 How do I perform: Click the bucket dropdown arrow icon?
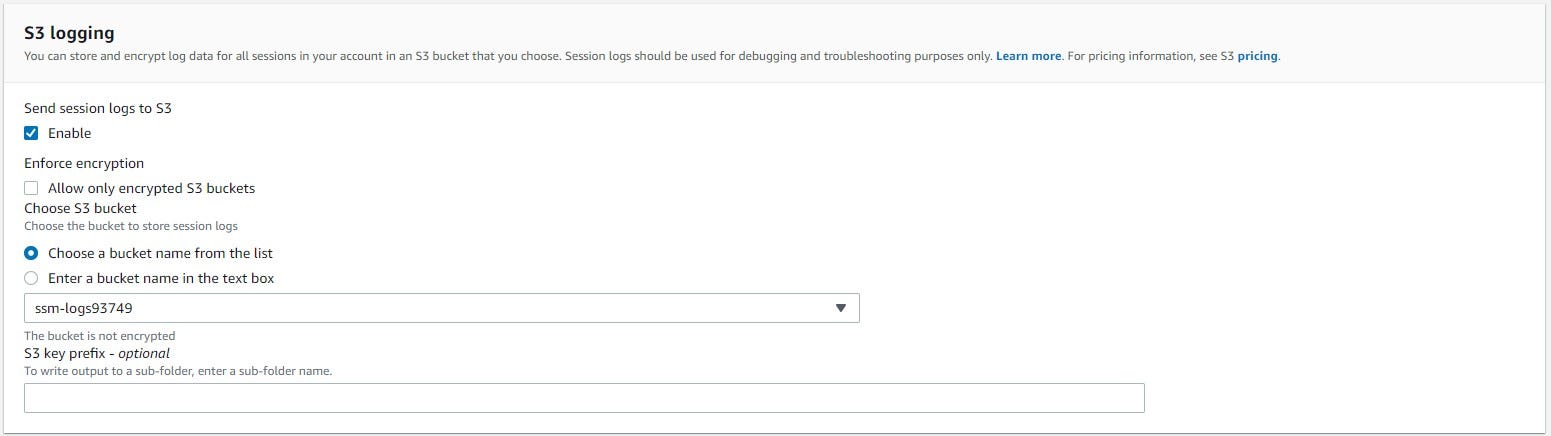(x=840, y=308)
